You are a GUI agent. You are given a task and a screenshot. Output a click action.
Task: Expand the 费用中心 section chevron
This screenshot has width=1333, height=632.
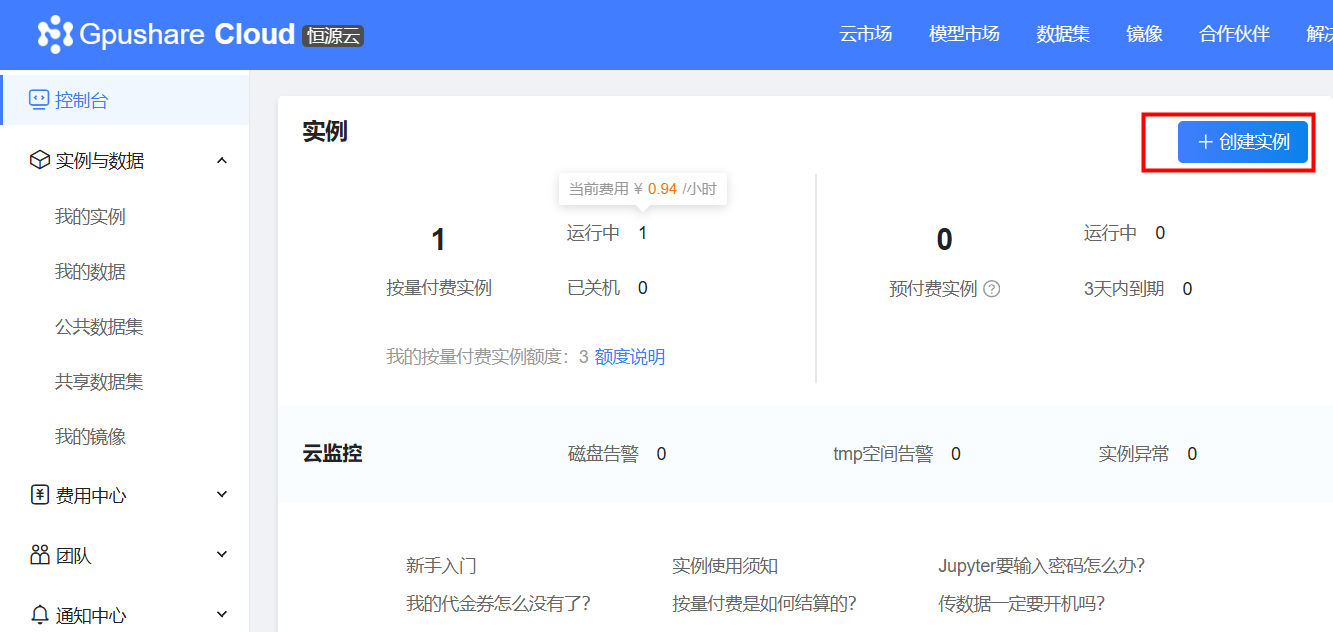222,494
